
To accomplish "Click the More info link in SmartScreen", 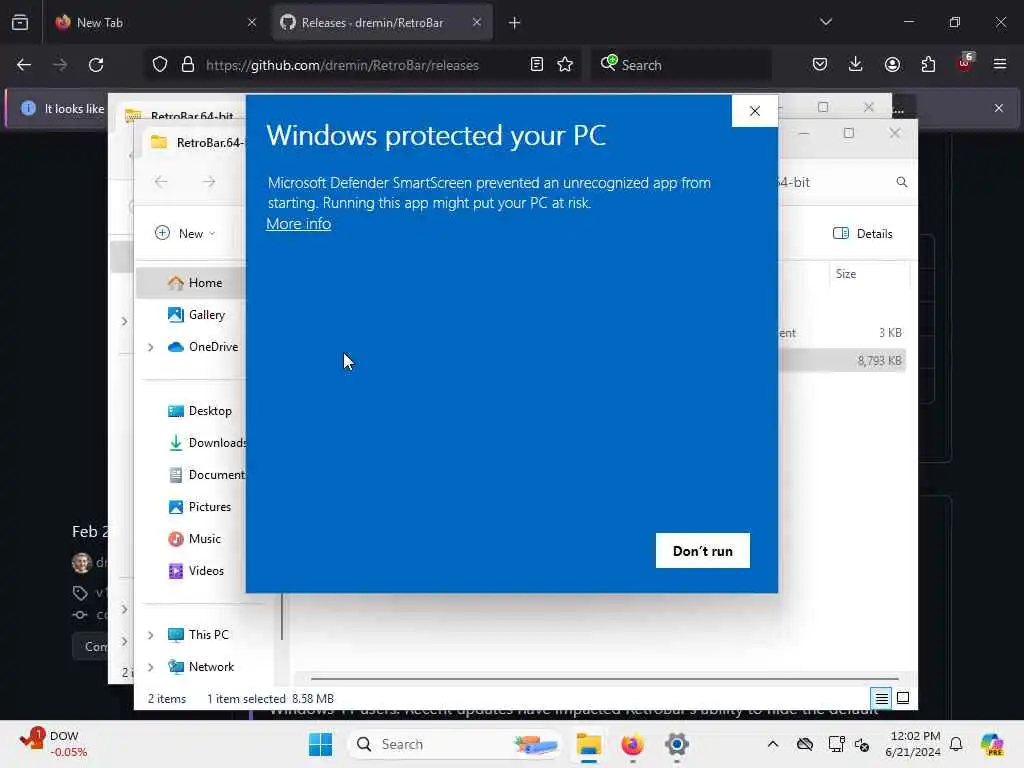I will click(298, 223).
